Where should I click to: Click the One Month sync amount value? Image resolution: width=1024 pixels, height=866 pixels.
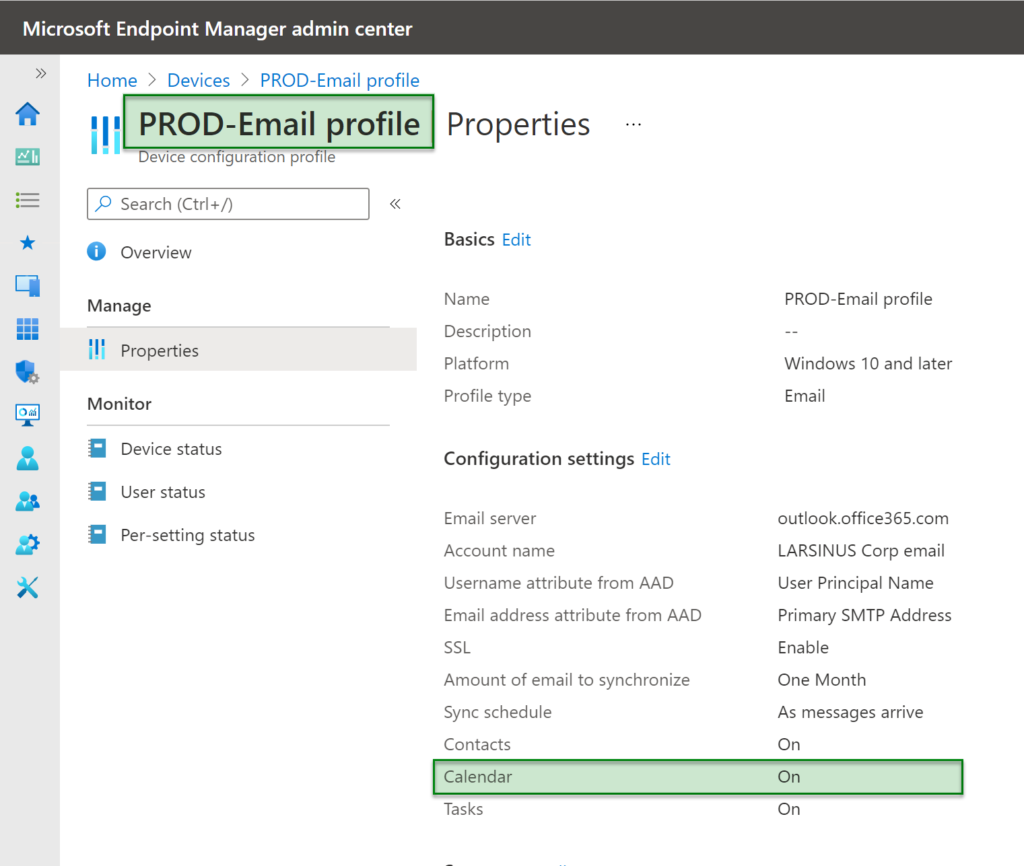[x=822, y=680]
